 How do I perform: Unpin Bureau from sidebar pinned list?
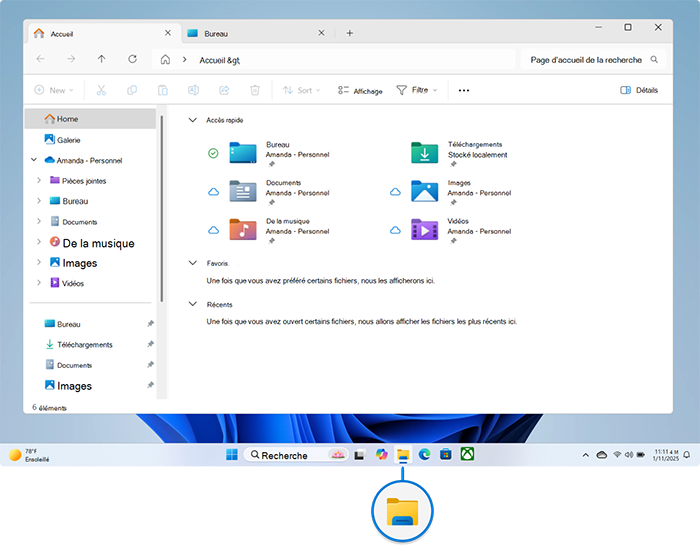150,324
